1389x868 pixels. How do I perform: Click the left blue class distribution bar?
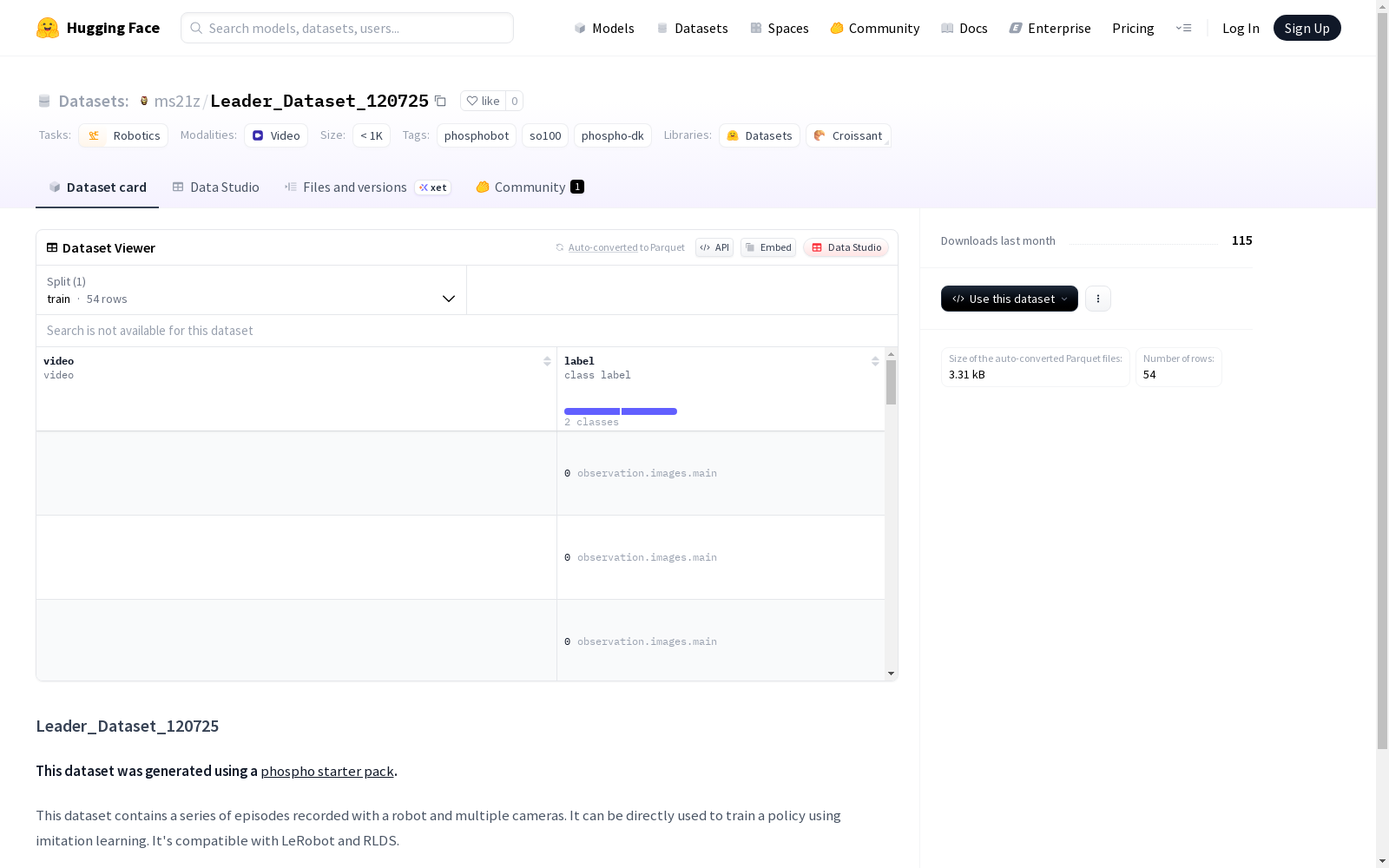(x=592, y=411)
